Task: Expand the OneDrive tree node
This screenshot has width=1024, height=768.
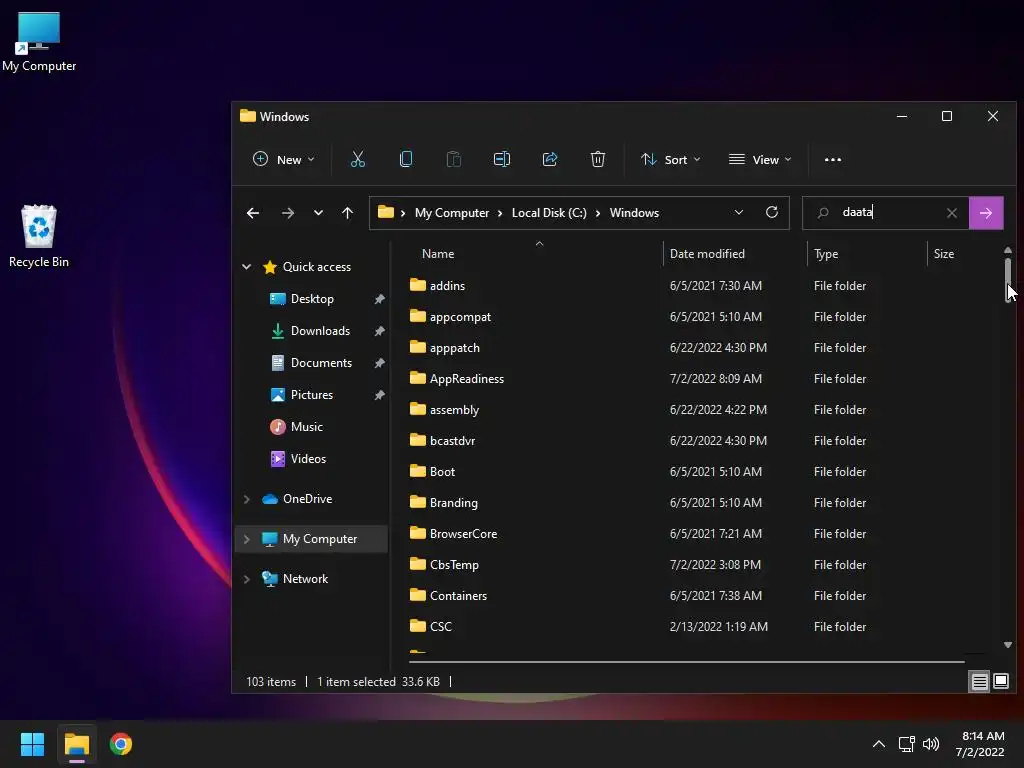Action: tap(247, 499)
